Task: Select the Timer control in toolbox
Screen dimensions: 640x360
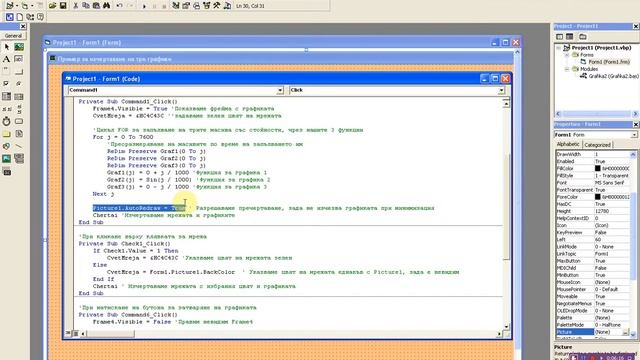Action: (x=7, y=121)
